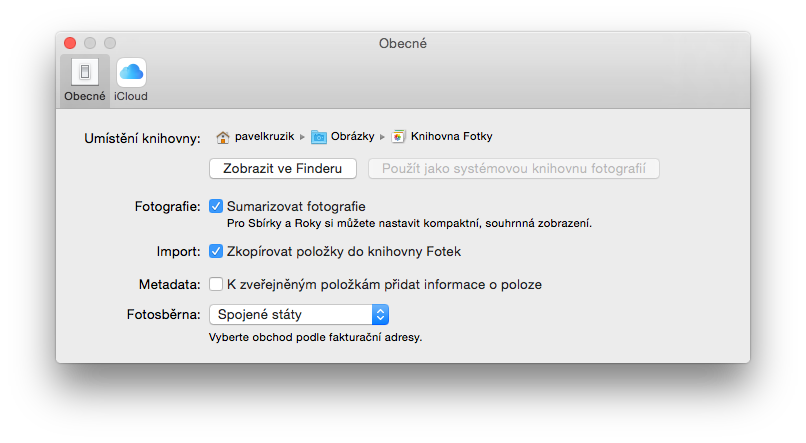Click the Obrázky path segment text
This screenshot has height=443, width=806.
[x=353, y=137]
